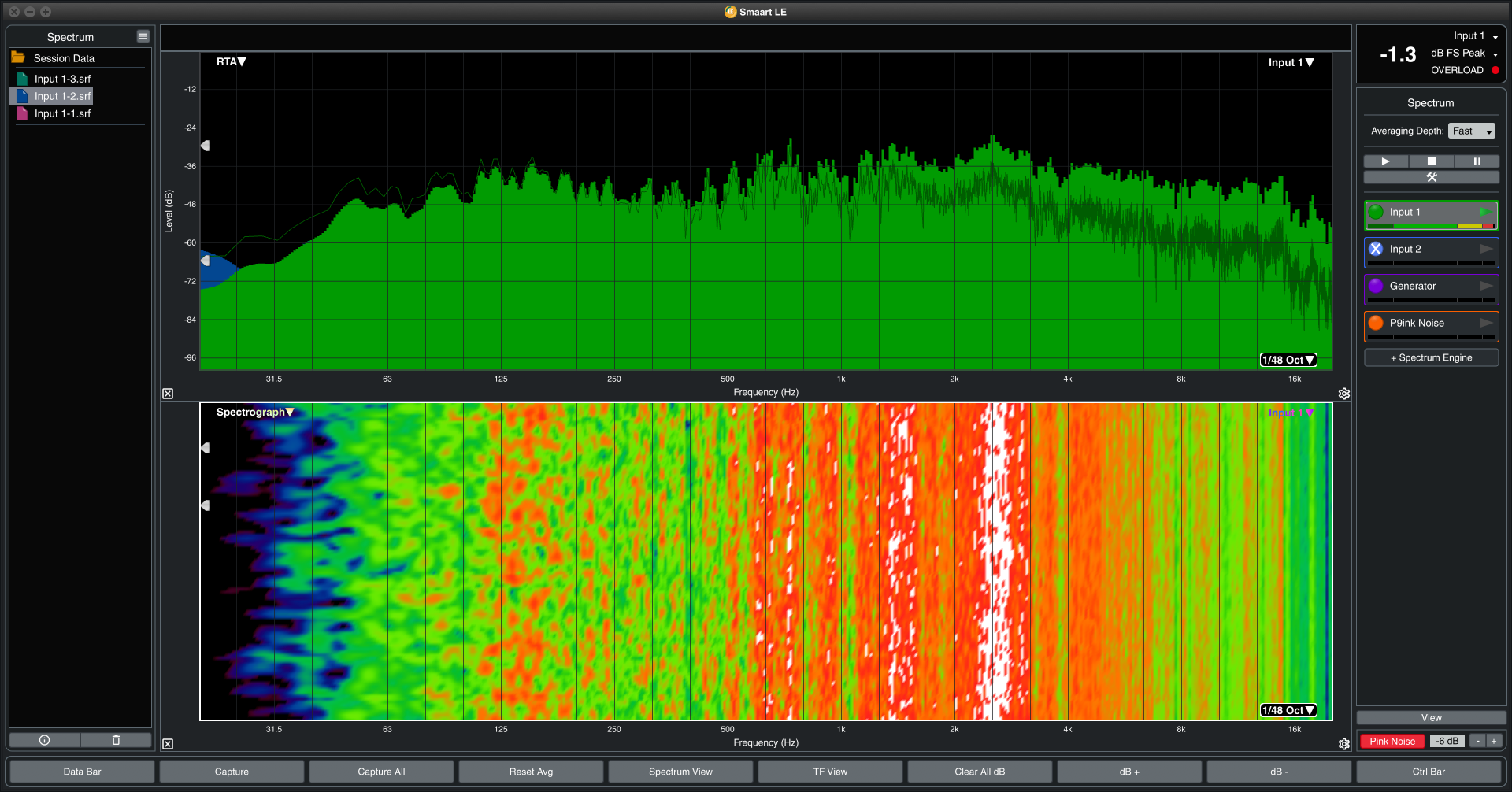Stop all spectrum engines

point(1432,161)
